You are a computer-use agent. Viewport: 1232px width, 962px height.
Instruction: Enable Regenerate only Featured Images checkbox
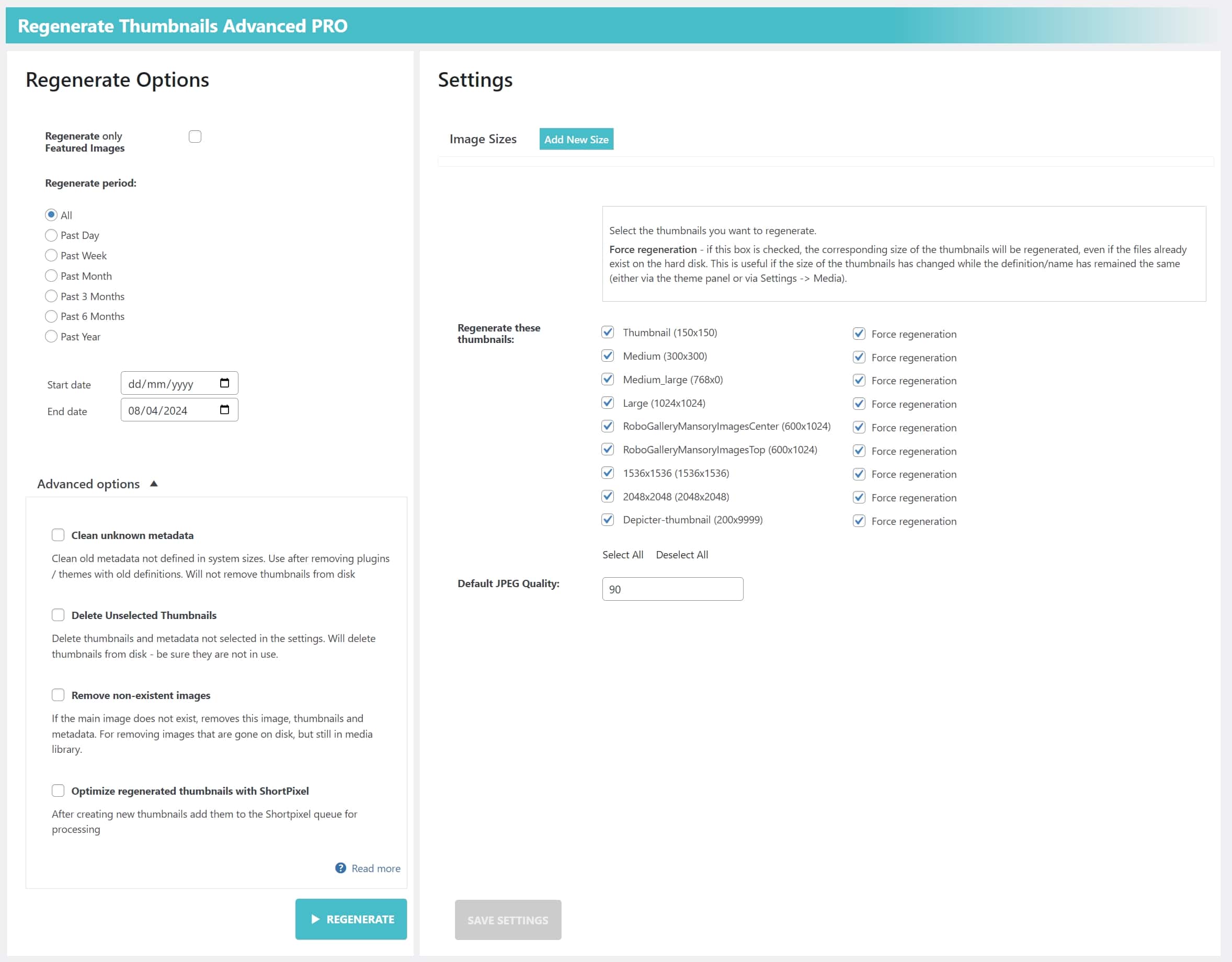tap(195, 136)
